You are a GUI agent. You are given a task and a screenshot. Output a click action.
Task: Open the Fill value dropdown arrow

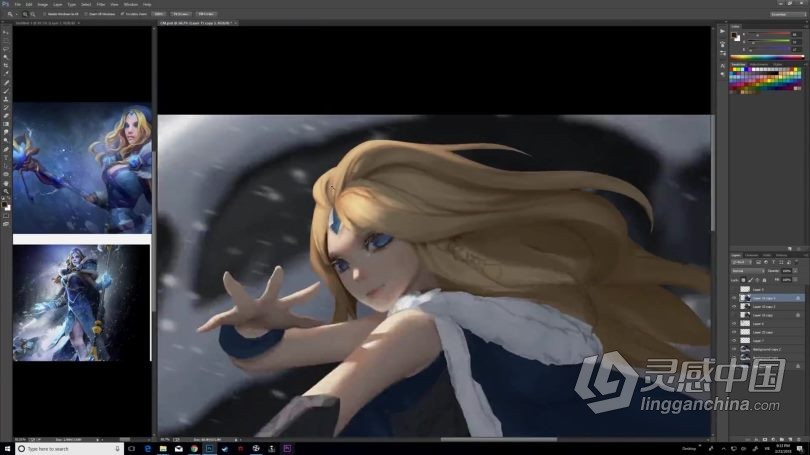pyautogui.click(x=795, y=280)
